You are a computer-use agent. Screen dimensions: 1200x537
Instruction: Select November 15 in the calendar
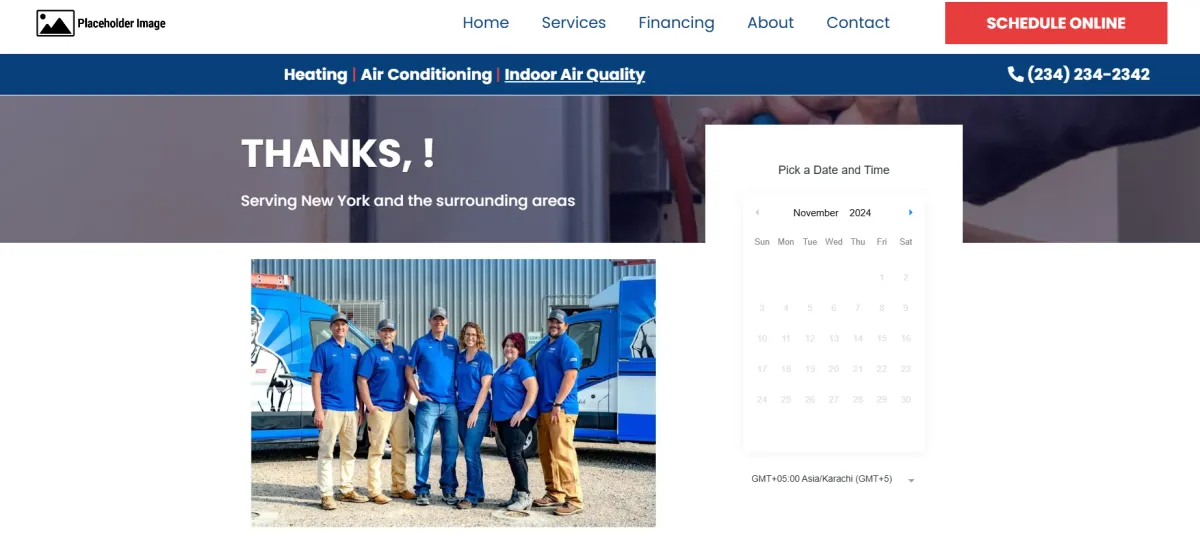click(882, 339)
